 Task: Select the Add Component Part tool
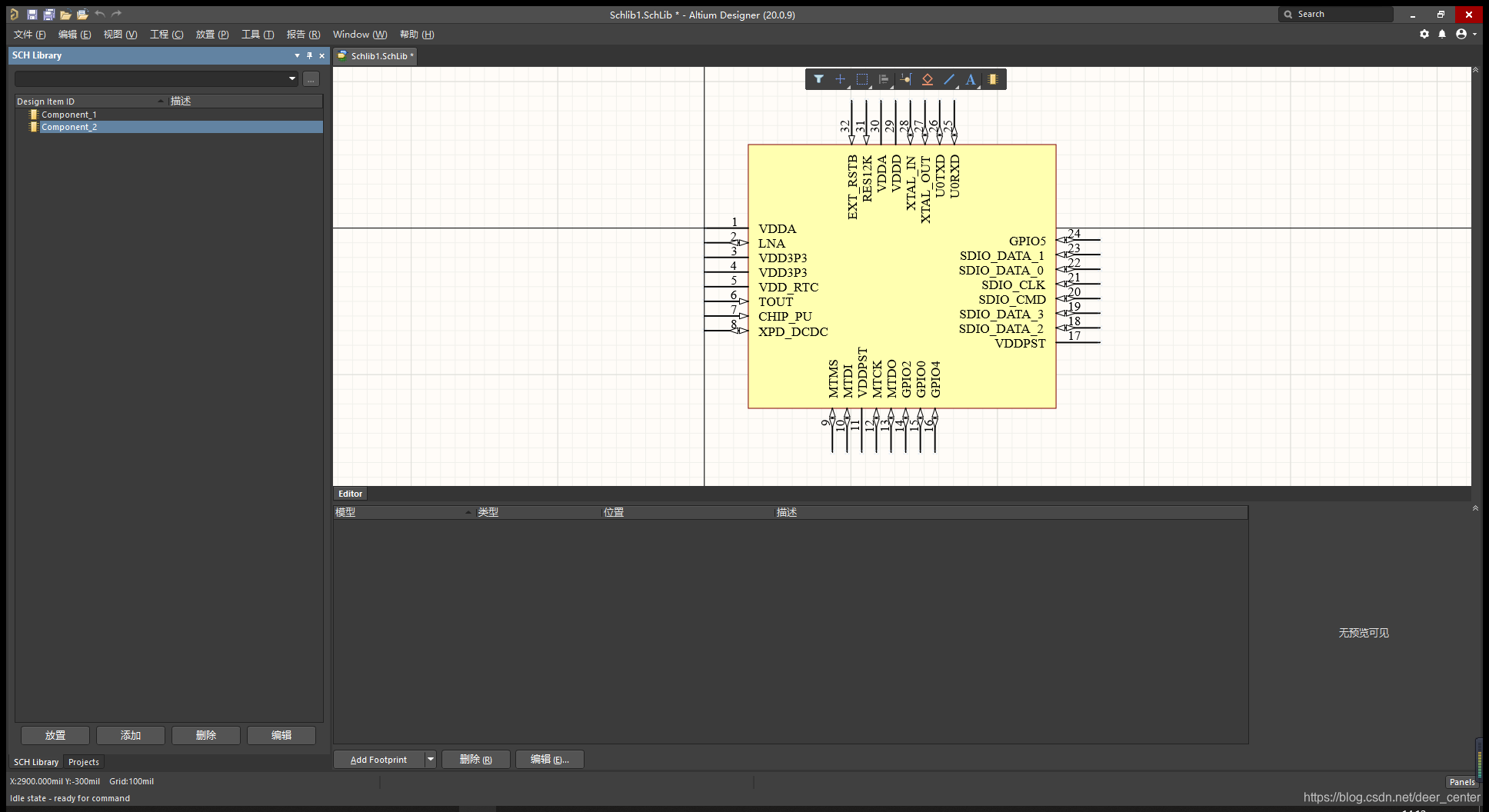[x=993, y=79]
